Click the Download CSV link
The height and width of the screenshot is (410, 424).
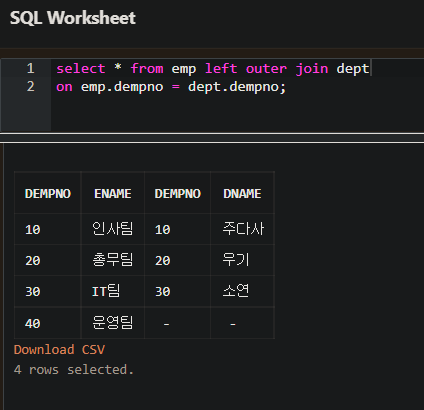coord(59,350)
